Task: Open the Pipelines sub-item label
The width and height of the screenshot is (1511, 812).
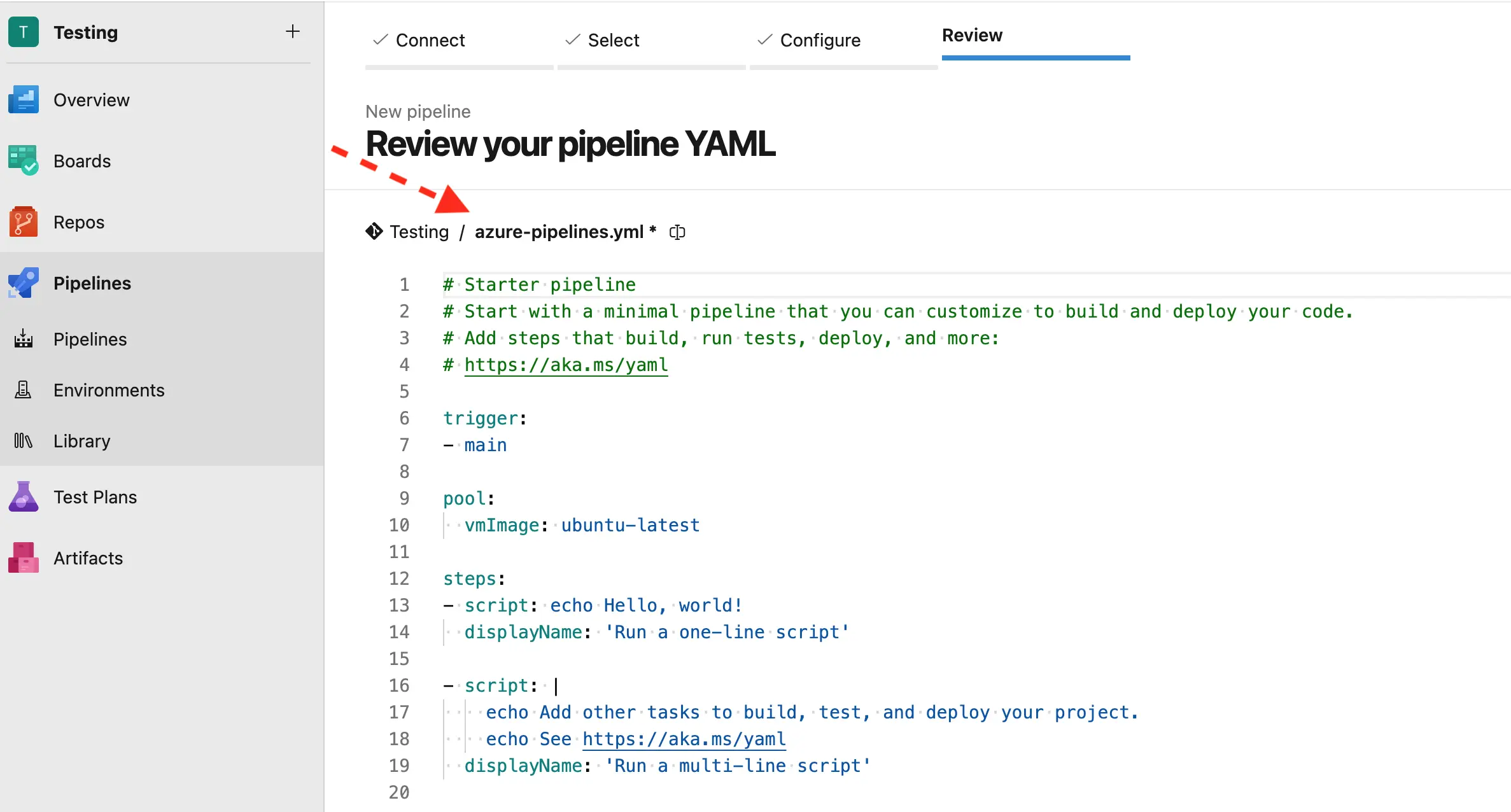Action: coord(90,339)
